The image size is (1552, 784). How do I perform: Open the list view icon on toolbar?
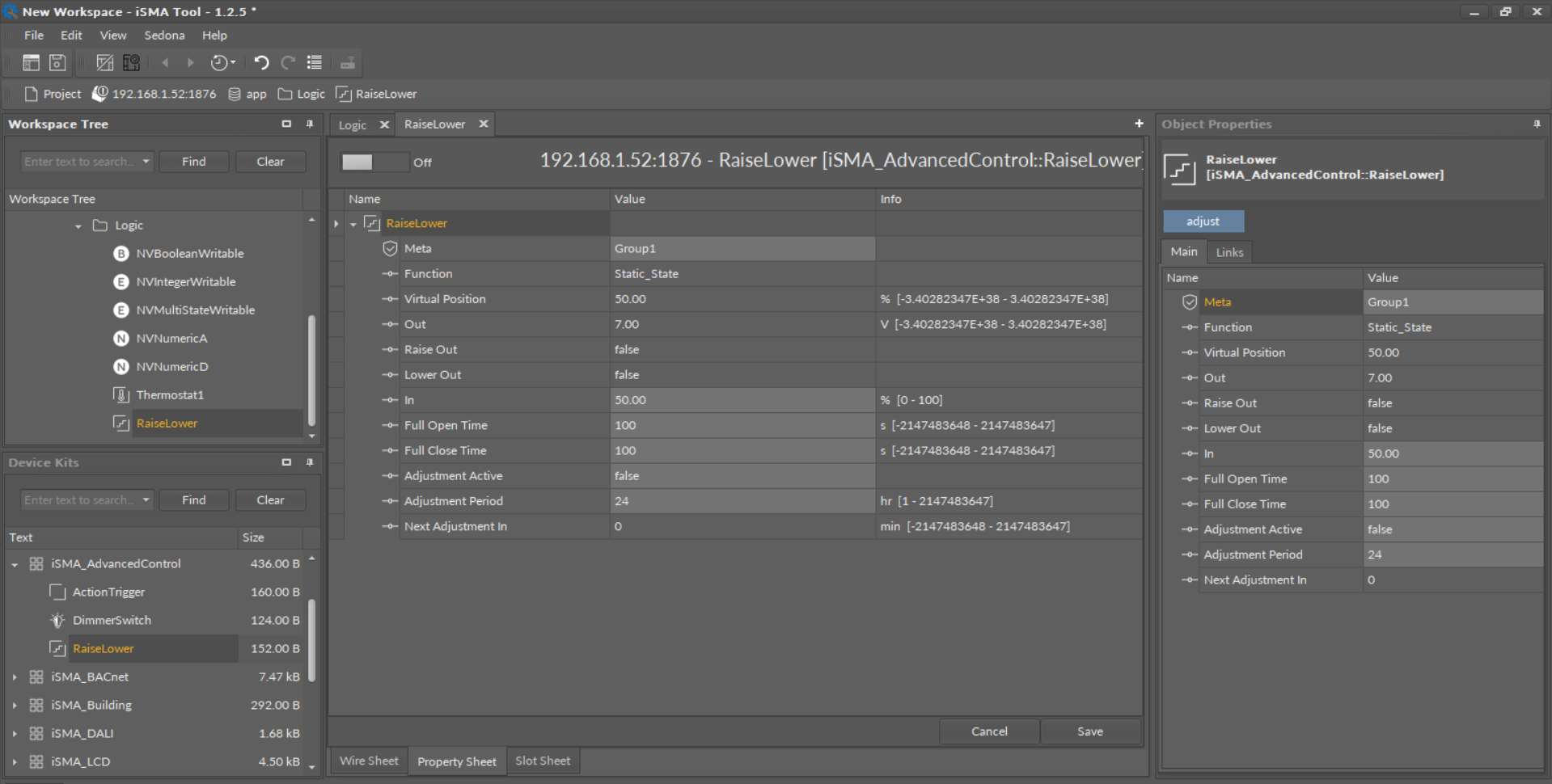(315, 62)
